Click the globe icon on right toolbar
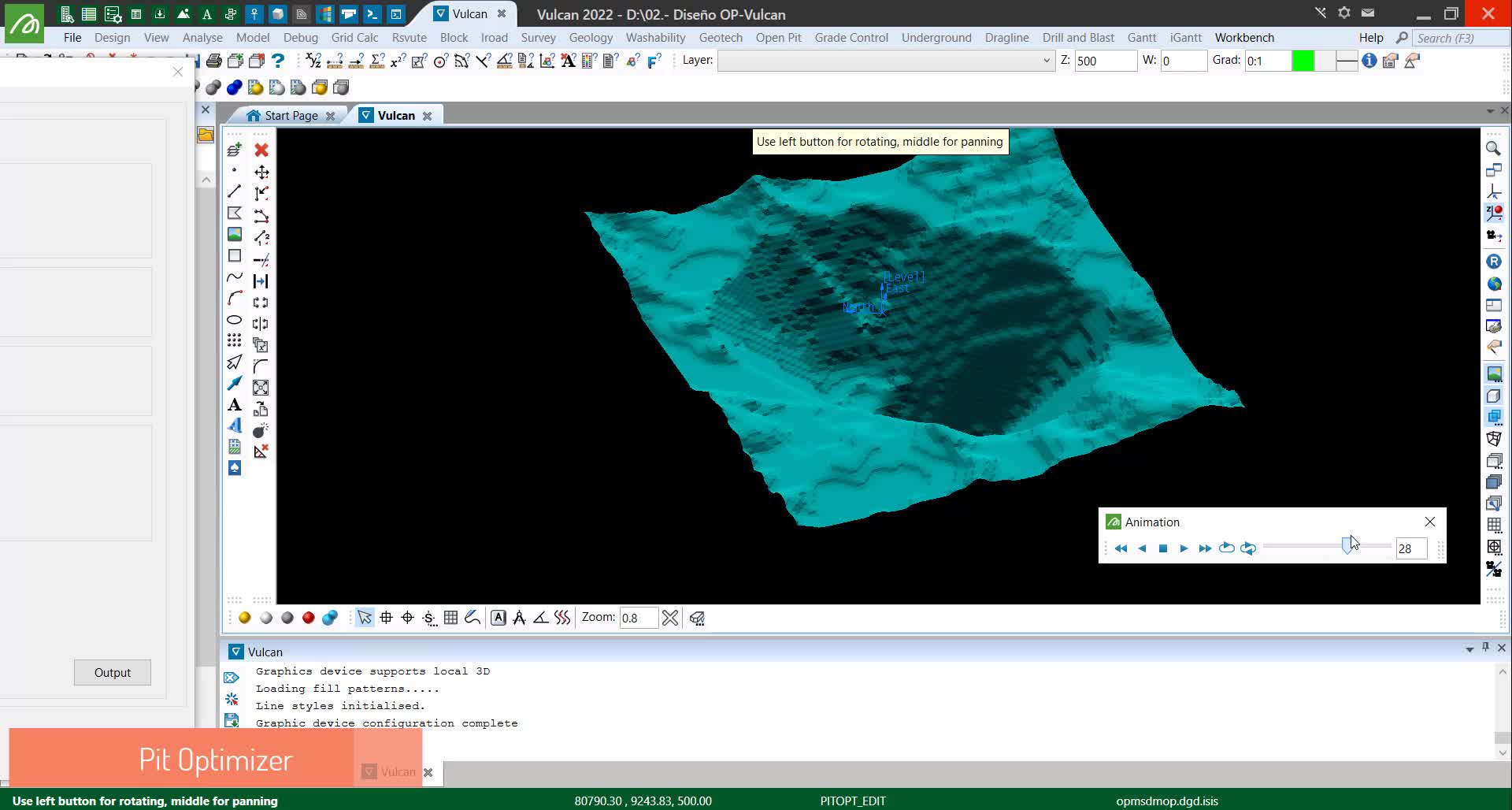This screenshot has width=1512, height=810. tap(1494, 284)
